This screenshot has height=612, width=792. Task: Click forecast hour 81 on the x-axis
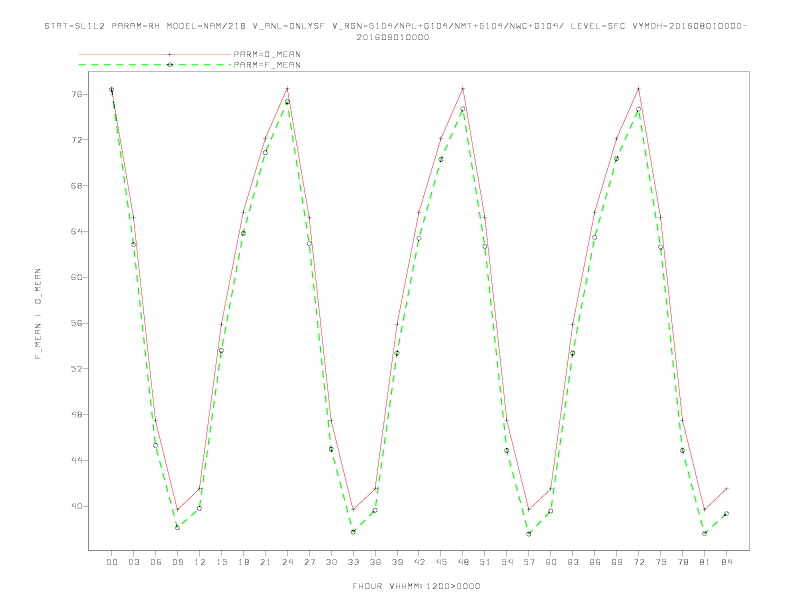(705, 562)
